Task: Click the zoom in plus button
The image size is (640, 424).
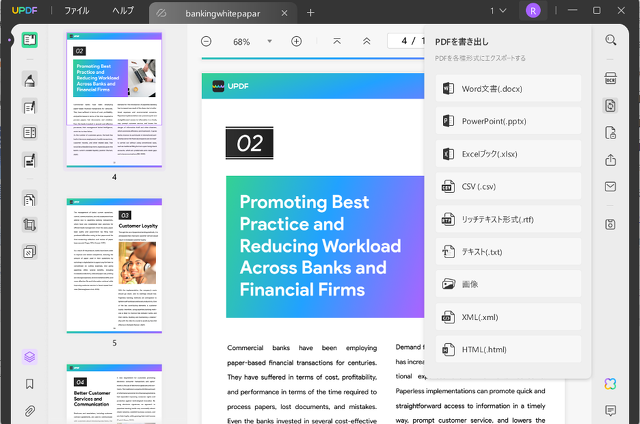Action: click(296, 42)
